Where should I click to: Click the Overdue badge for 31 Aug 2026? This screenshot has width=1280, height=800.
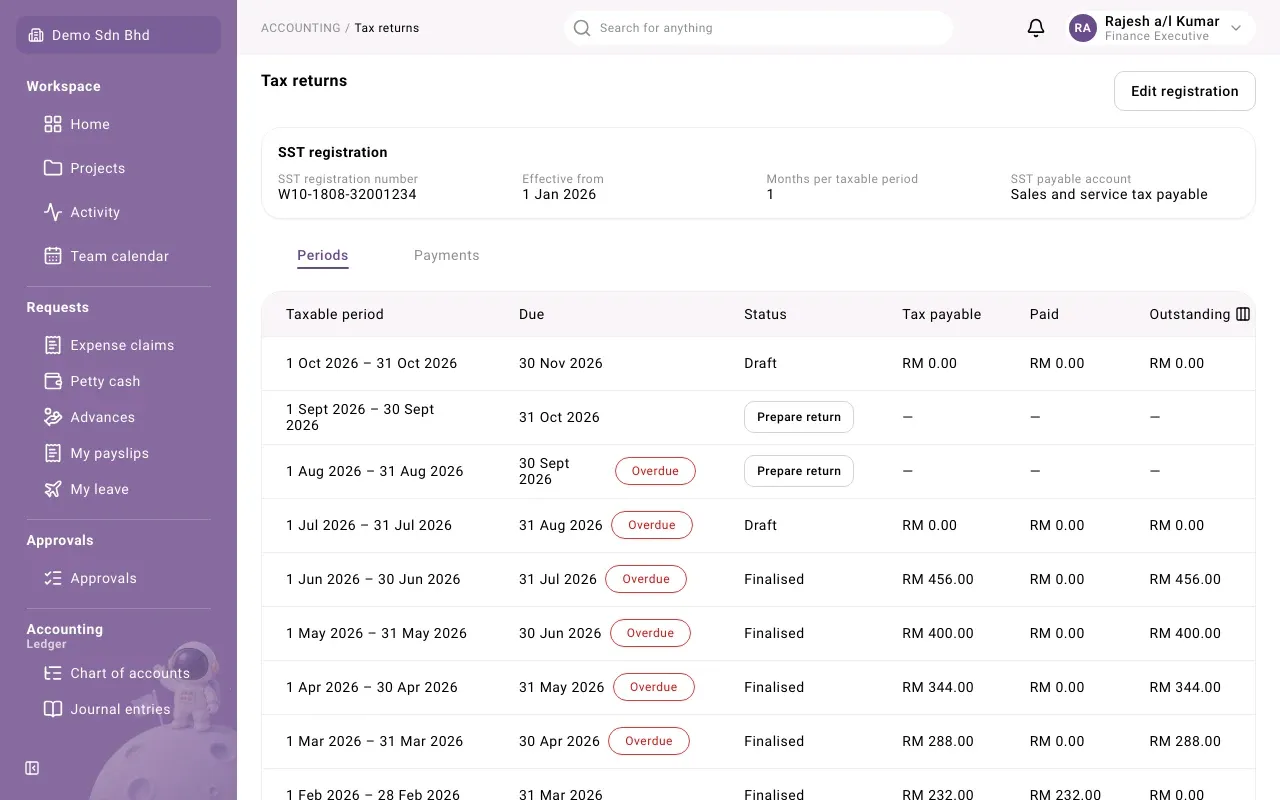pos(651,525)
